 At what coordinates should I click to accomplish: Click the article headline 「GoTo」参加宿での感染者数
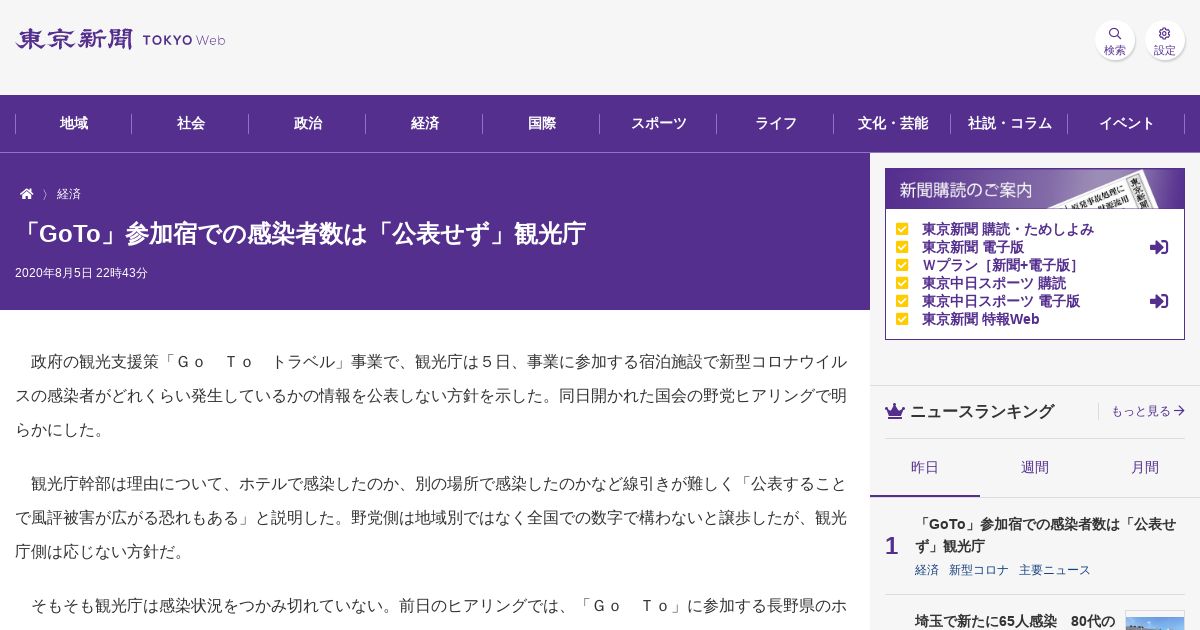click(301, 234)
